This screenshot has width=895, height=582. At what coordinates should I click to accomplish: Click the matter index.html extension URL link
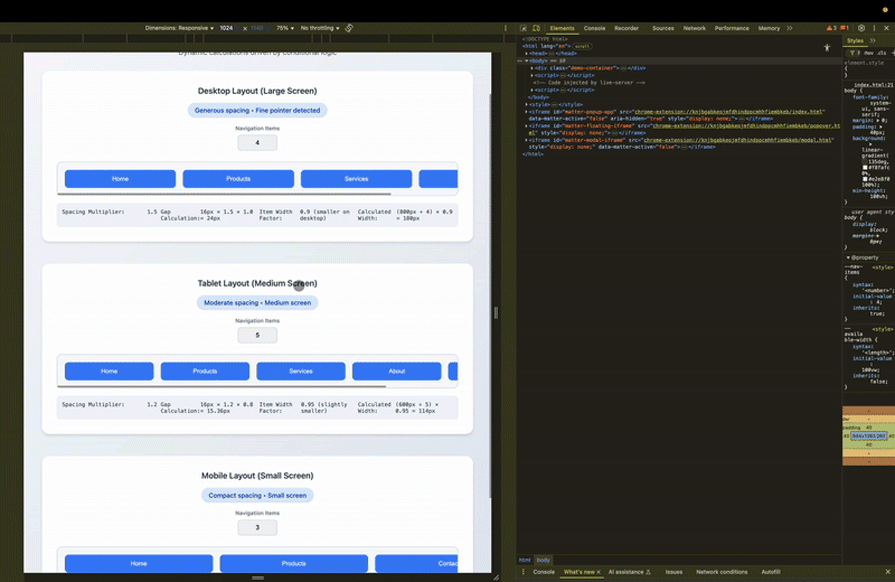point(729,112)
